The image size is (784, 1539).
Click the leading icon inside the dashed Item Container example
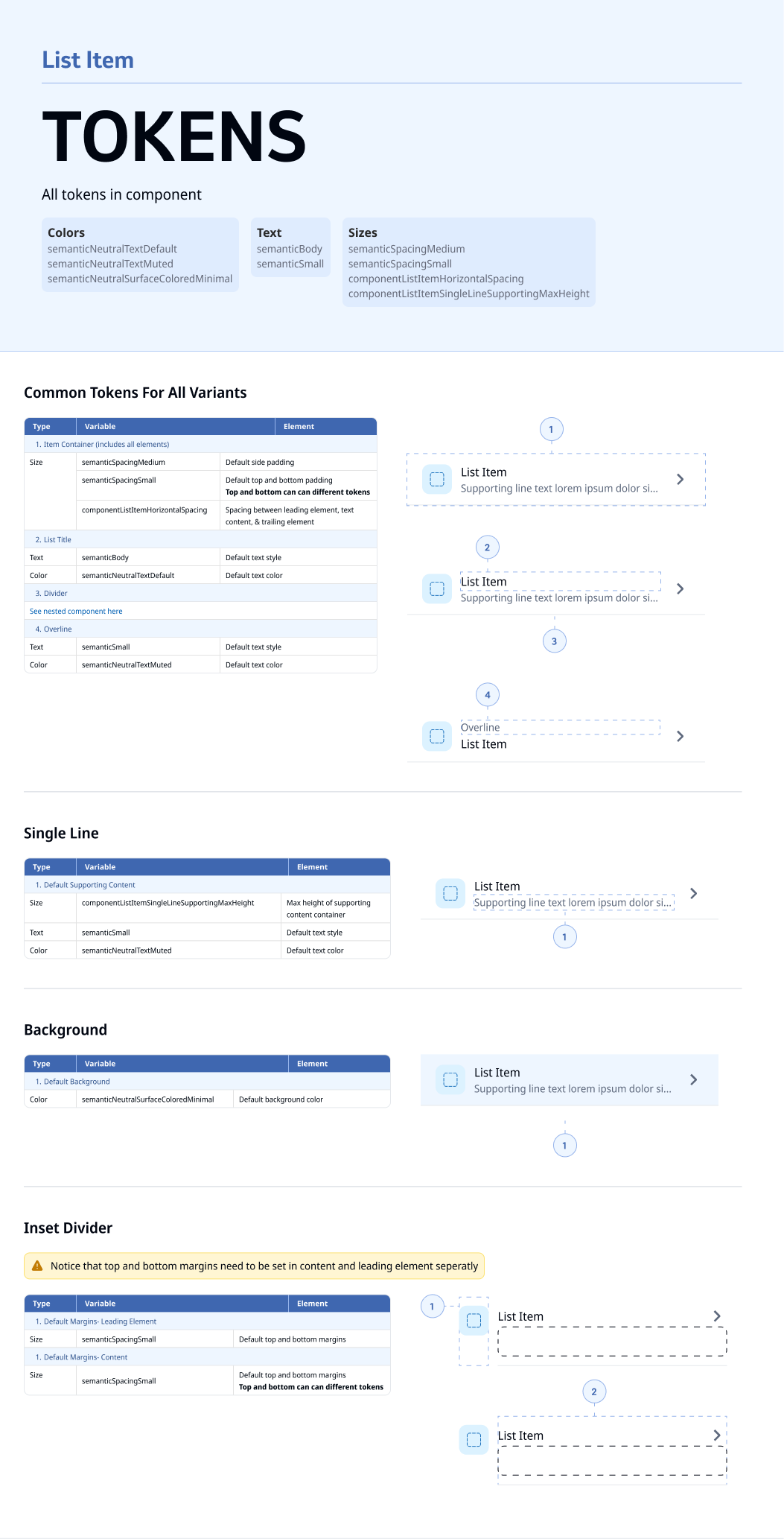437,479
